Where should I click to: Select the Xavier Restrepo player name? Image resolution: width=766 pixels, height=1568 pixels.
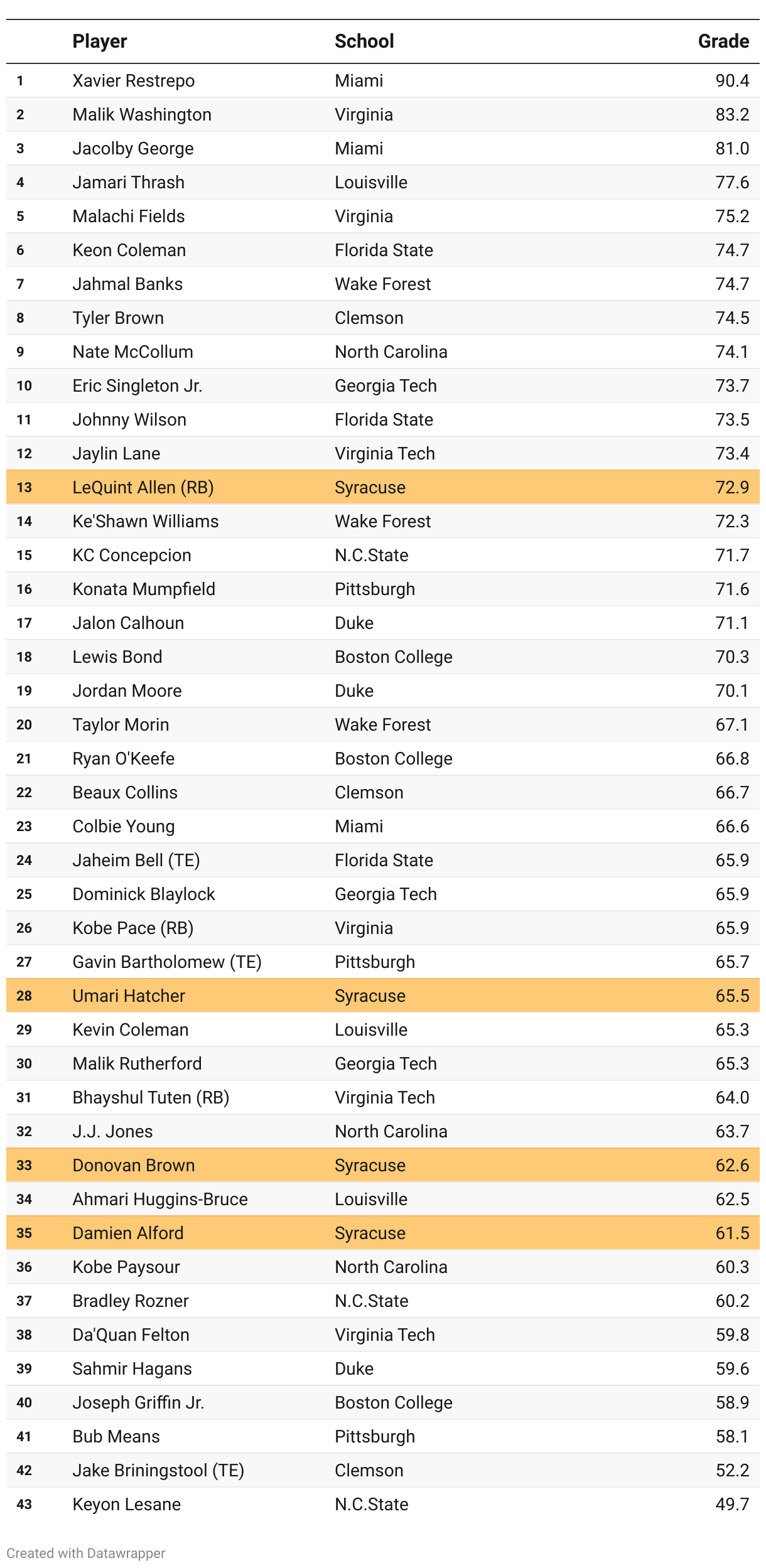[x=134, y=80]
